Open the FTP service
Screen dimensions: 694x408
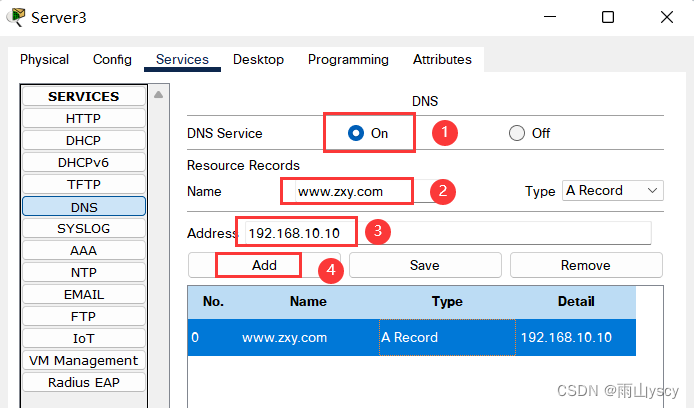84,316
